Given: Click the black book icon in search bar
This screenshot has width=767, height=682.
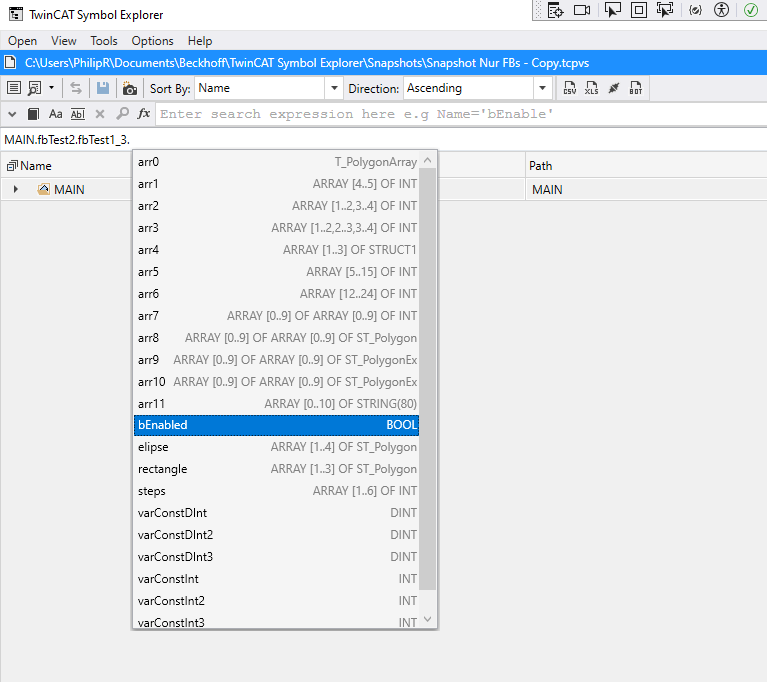Looking at the screenshot, I should pyautogui.click(x=33, y=114).
